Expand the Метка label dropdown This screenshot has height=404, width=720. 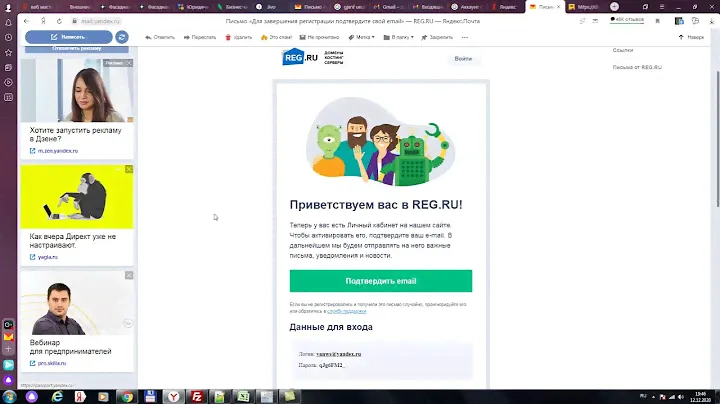pos(362,37)
